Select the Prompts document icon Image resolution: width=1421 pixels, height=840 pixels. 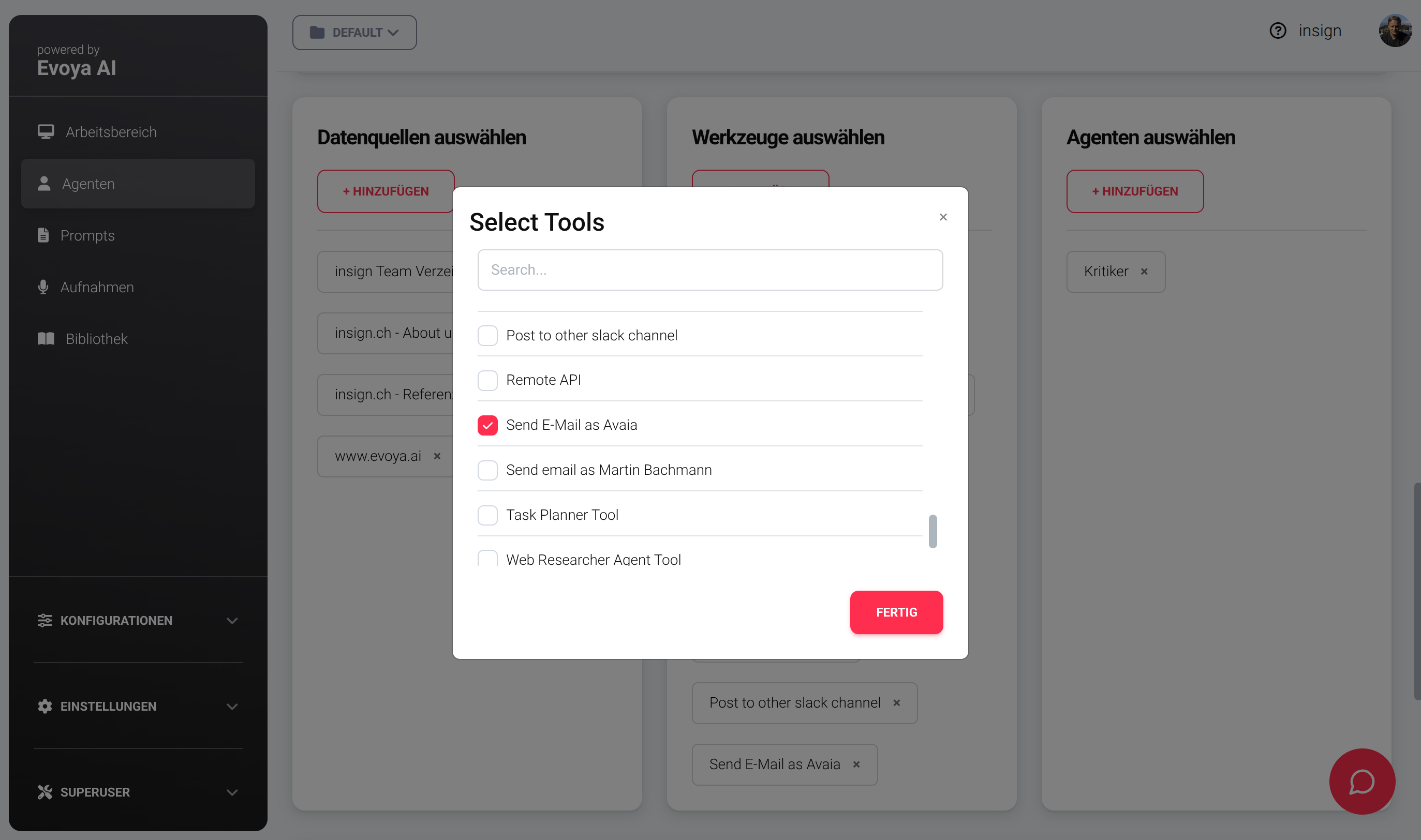point(44,235)
